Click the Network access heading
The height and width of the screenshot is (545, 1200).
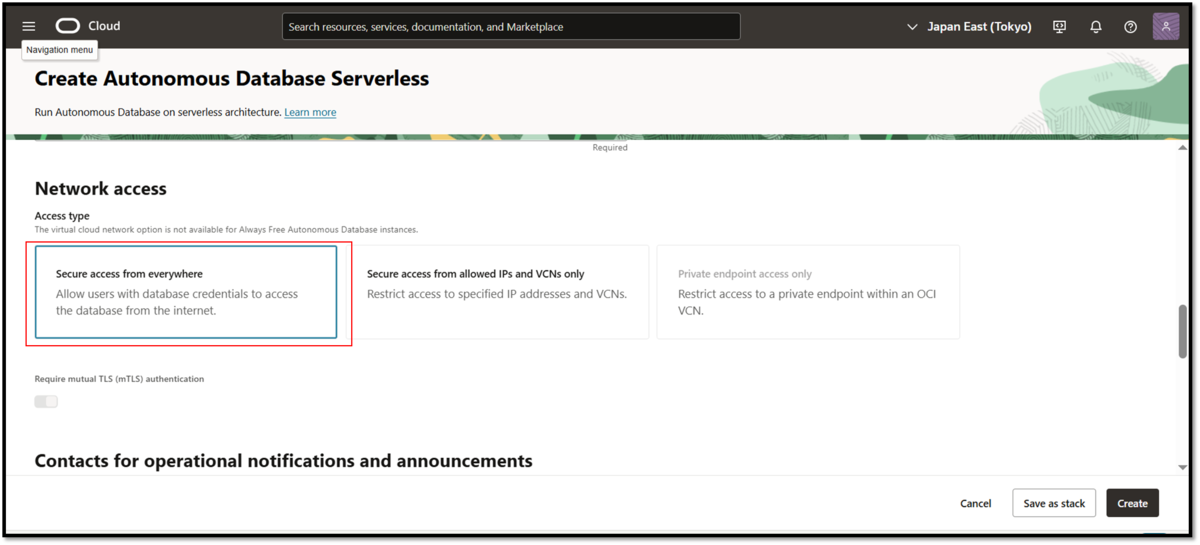[x=100, y=188]
